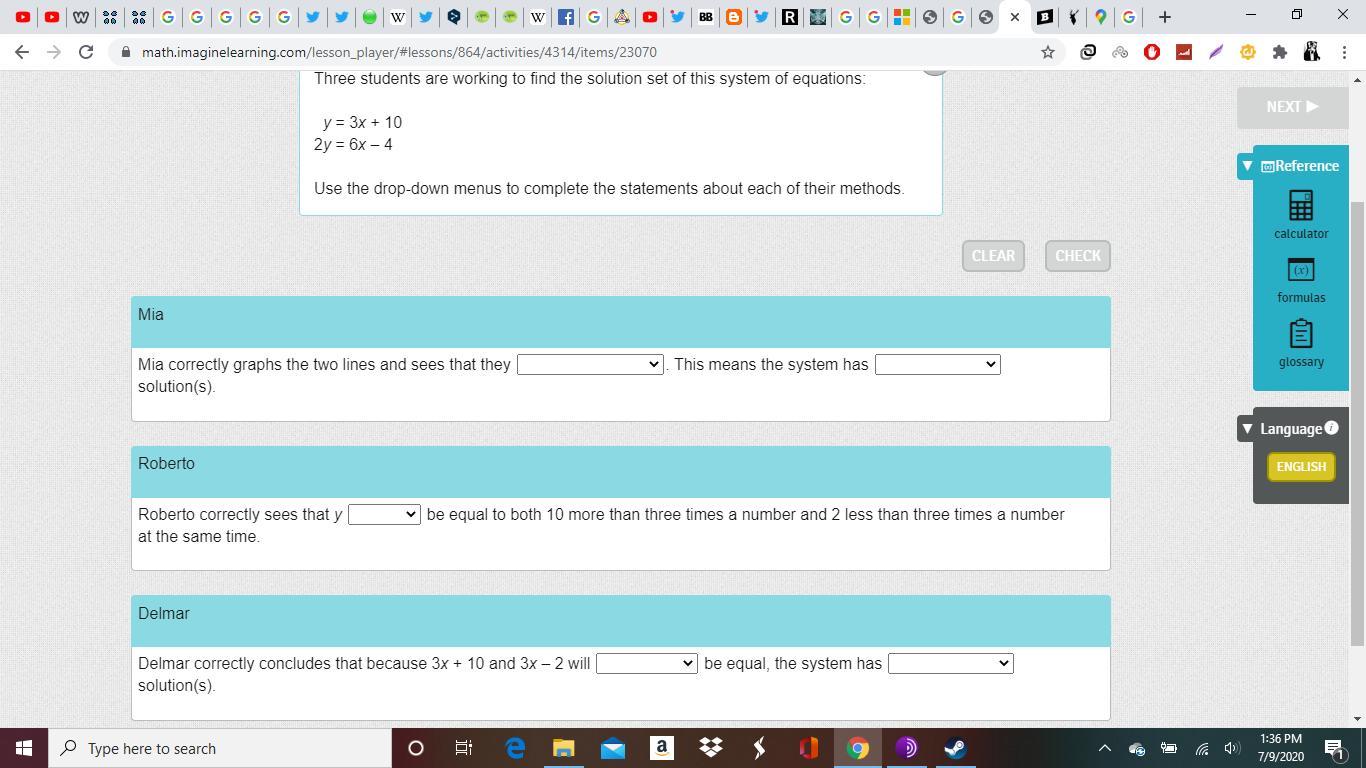The image size is (1366, 768).
Task: Open the Chrome menu (three dots)
Action: point(1343,52)
